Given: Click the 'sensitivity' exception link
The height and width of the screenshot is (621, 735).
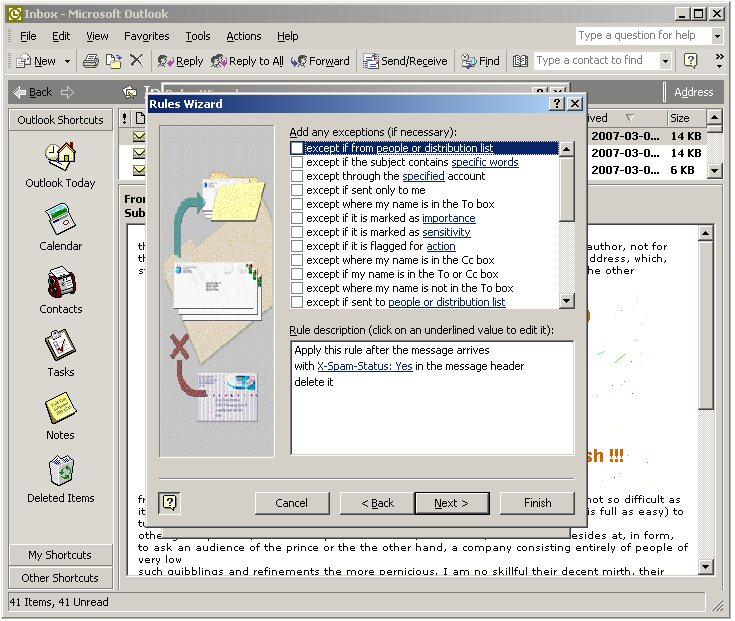Looking at the screenshot, I should pos(446,232).
